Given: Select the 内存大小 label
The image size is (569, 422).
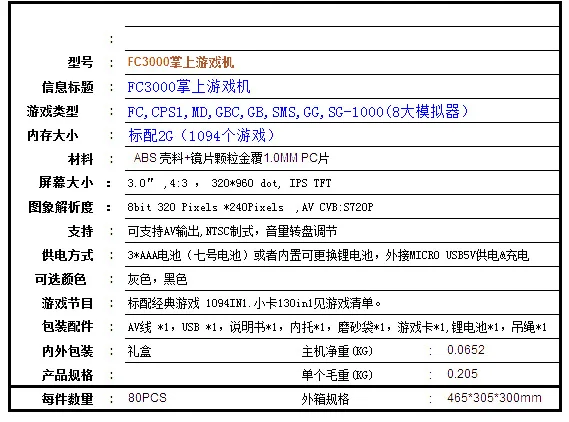Looking at the screenshot, I should click(x=52, y=135).
